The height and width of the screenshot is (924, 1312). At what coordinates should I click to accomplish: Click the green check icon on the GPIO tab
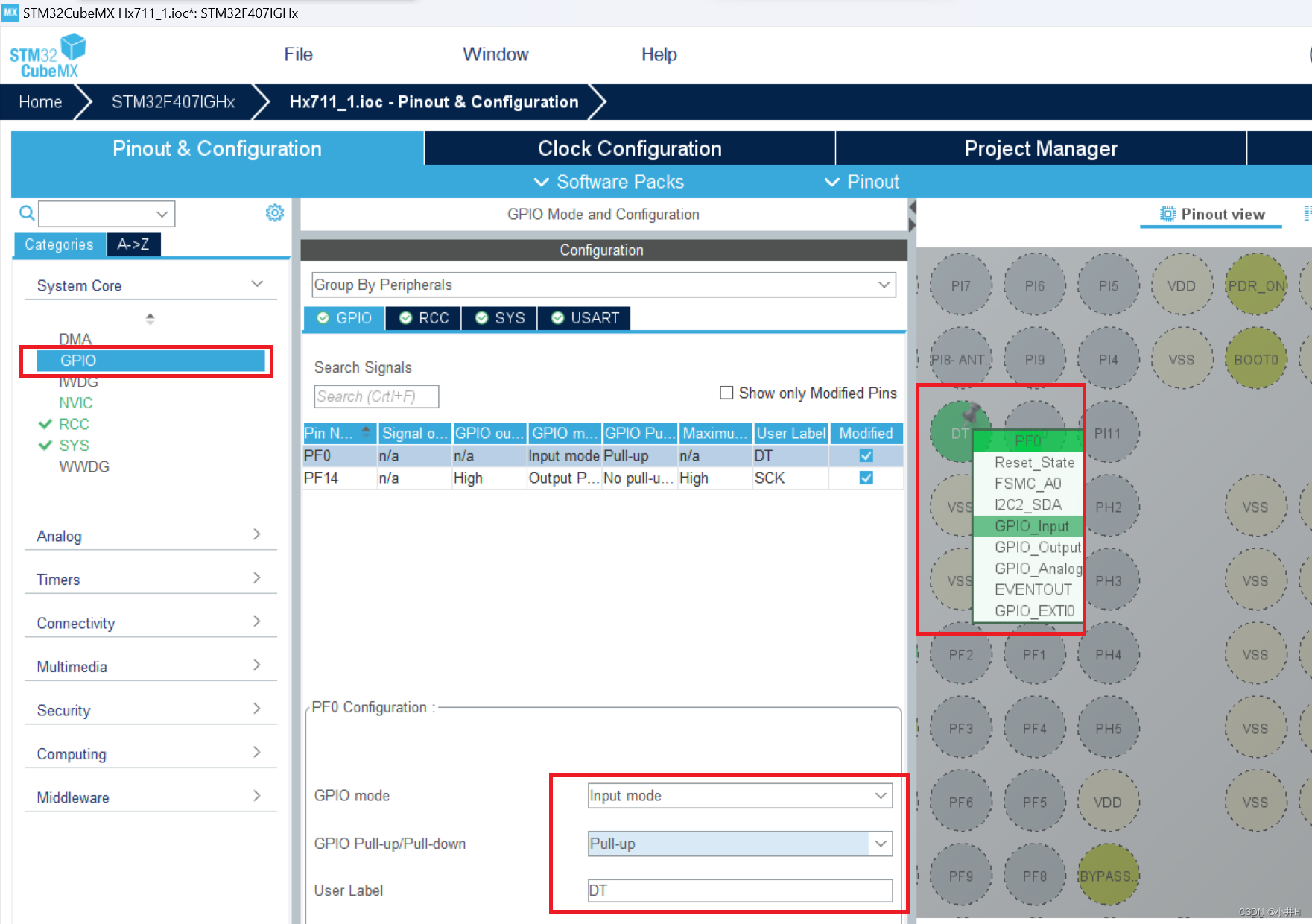tap(323, 318)
